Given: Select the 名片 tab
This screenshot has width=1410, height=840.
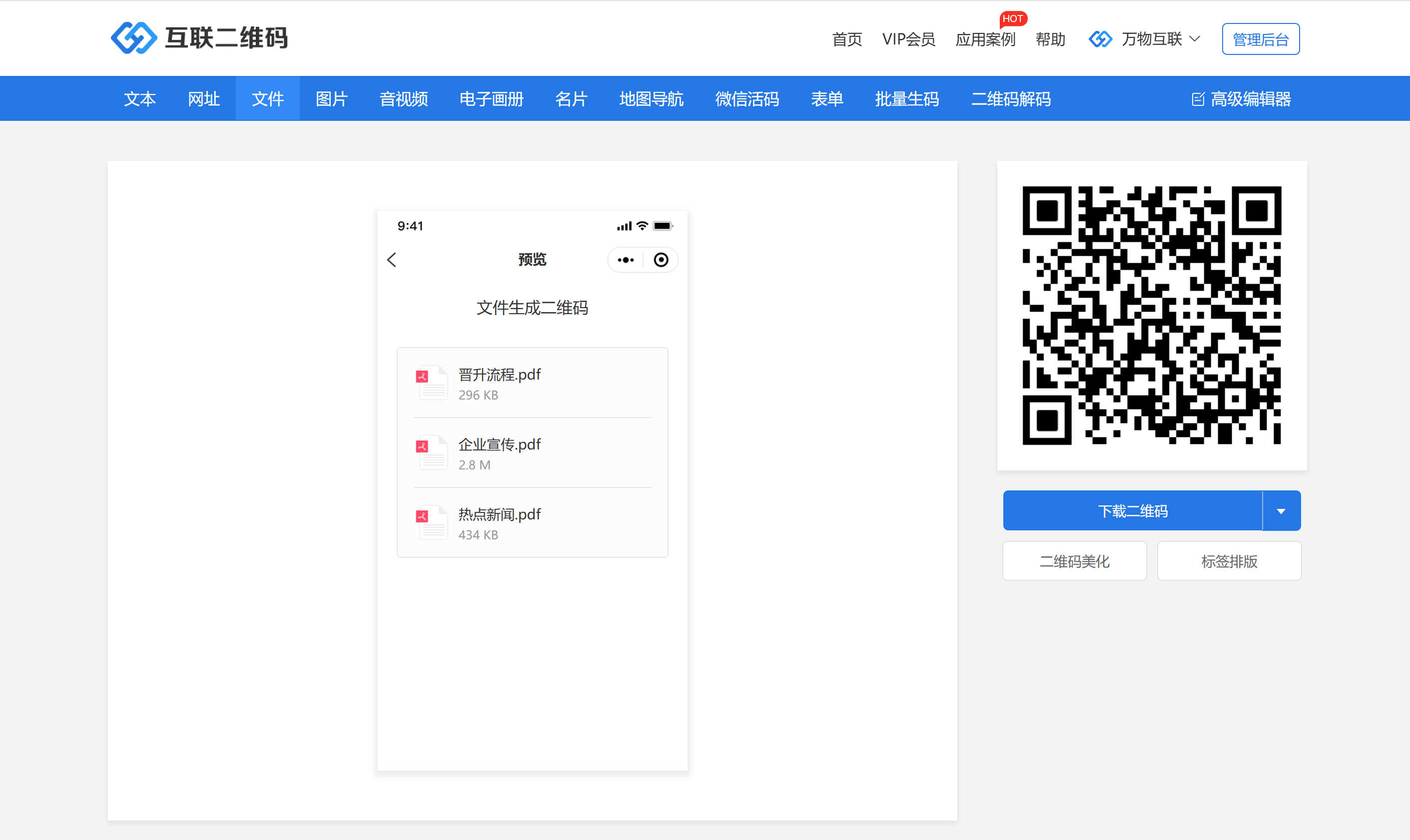Looking at the screenshot, I should pyautogui.click(x=572, y=98).
